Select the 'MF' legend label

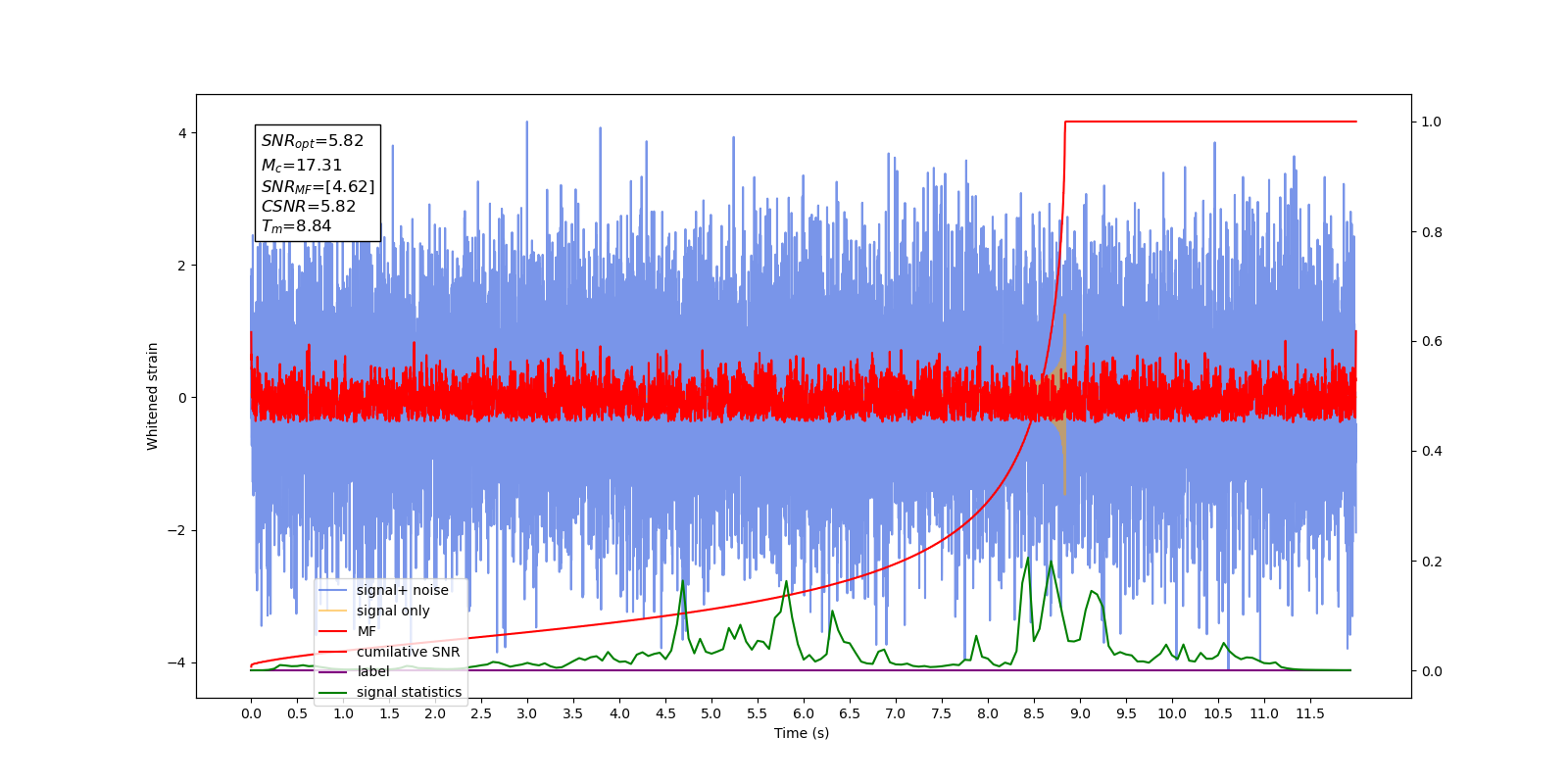pos(367,631)
